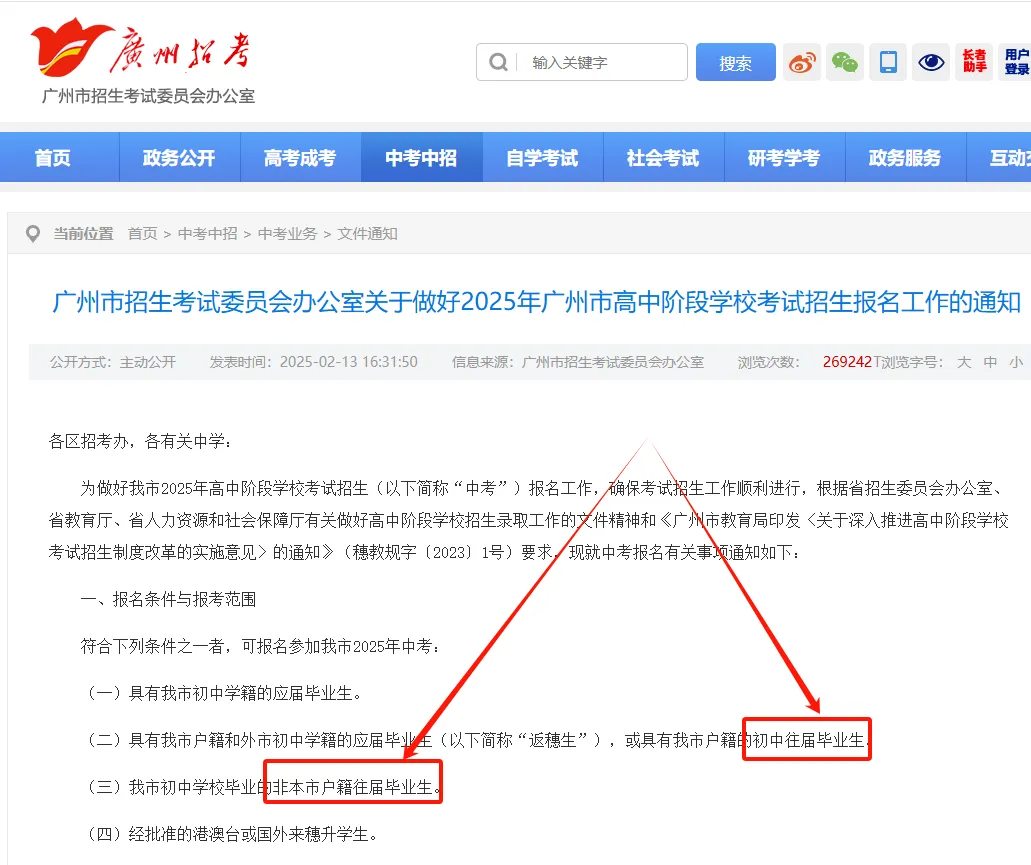Open the 政务公开 navigation tab
1031x865 pixels.
180,158
